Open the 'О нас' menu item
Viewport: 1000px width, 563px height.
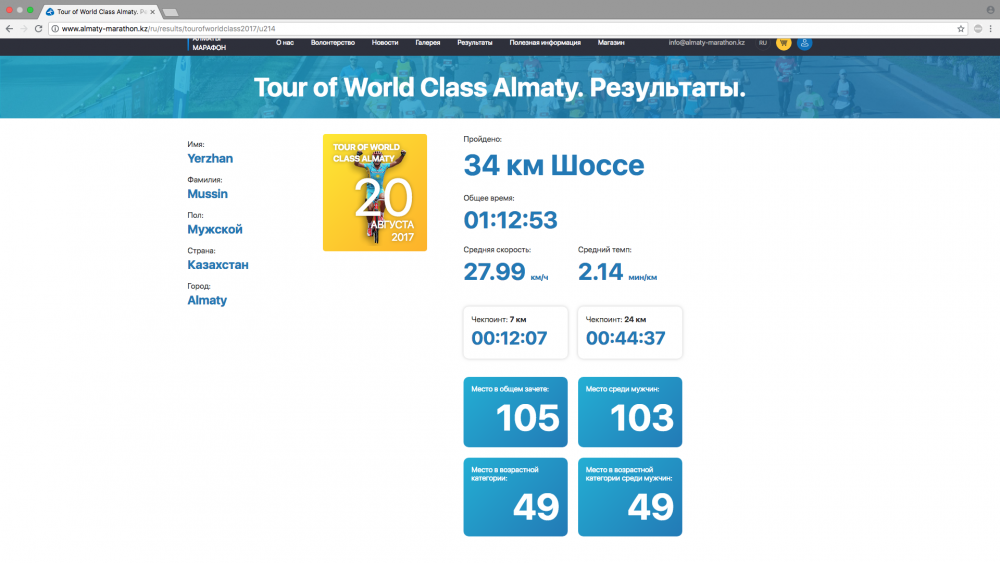(284, 43)
